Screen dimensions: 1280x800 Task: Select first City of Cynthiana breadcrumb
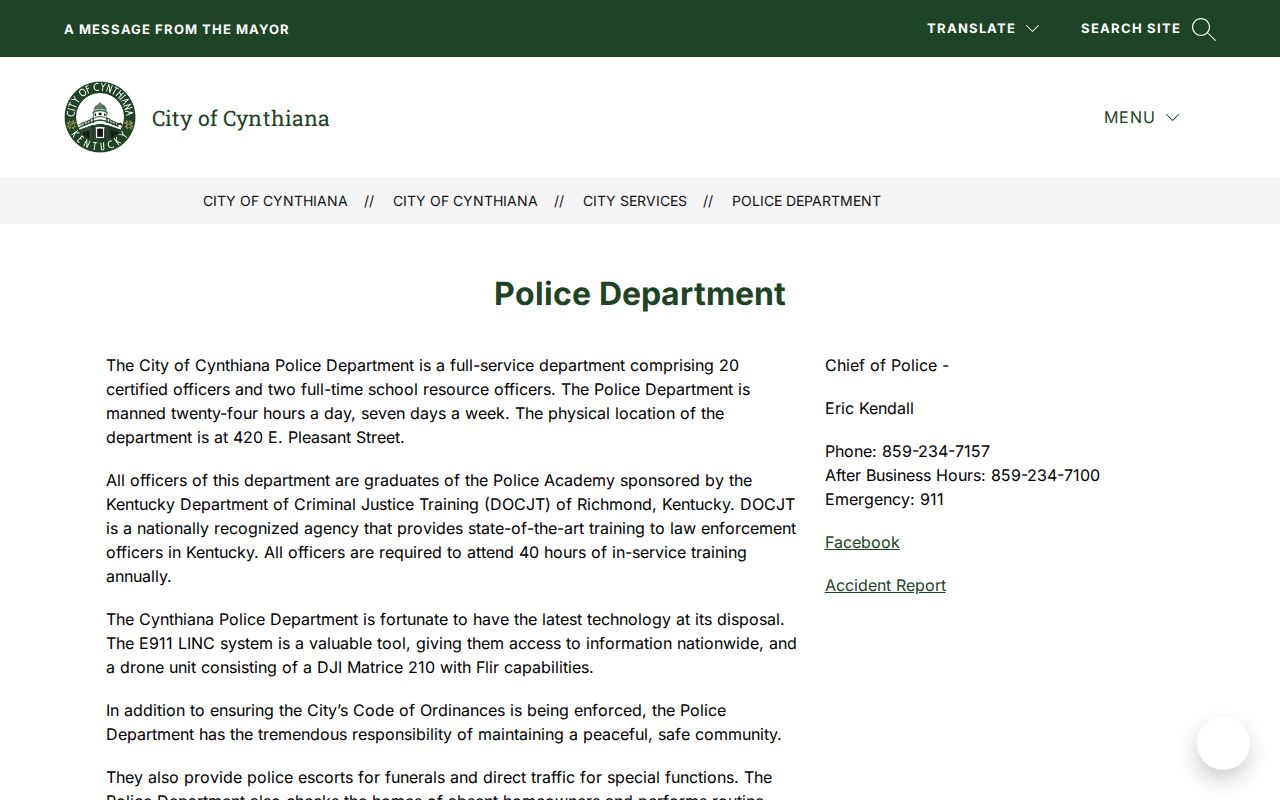275,201
